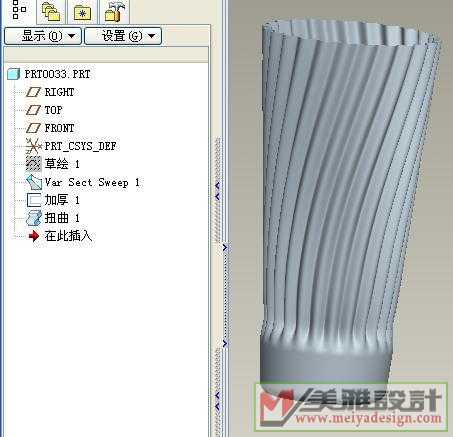Click the 扭曲 1 warp feature icon

click(x=34, y=218)
